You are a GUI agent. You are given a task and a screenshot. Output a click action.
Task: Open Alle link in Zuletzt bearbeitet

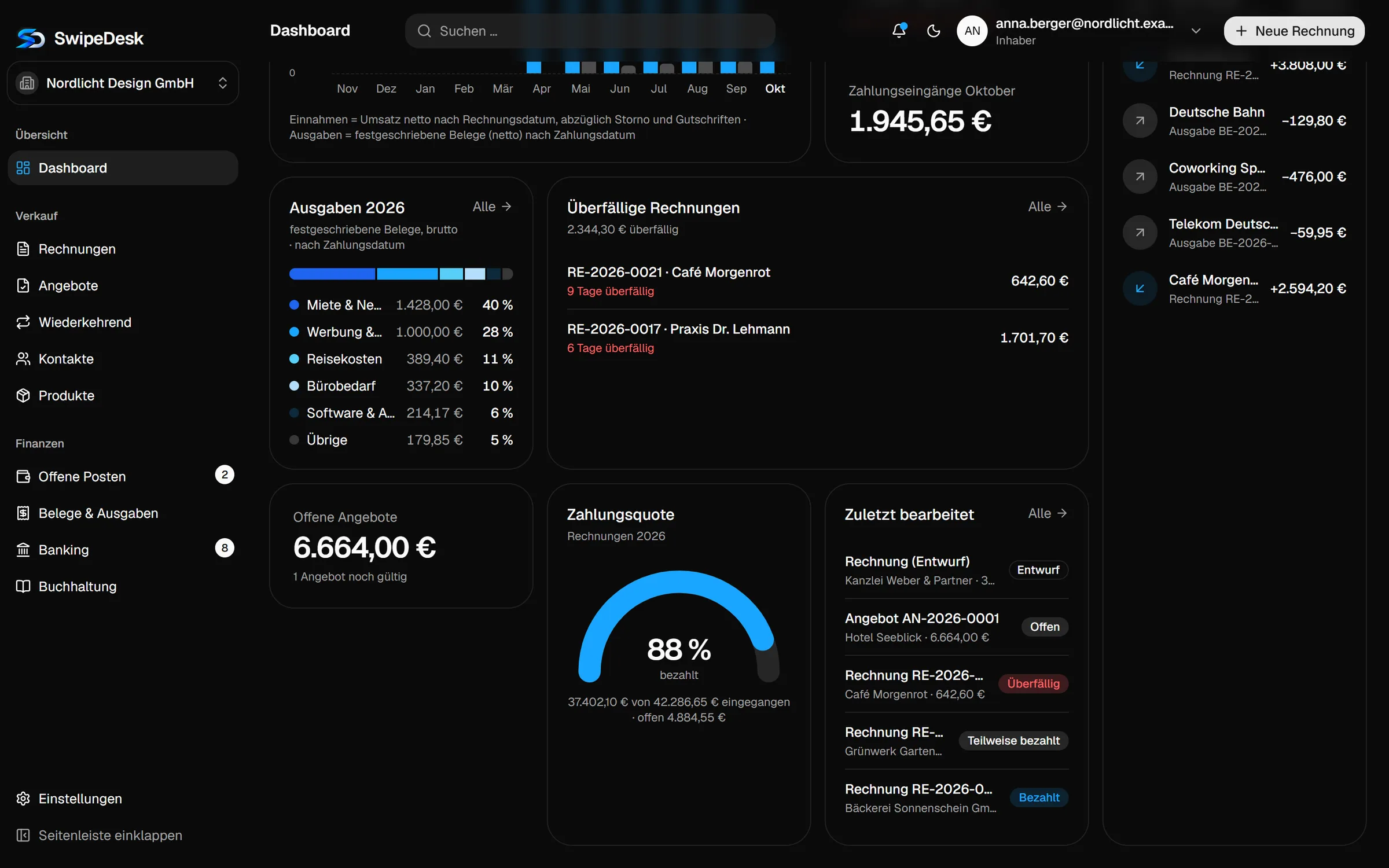point(1048,513)
